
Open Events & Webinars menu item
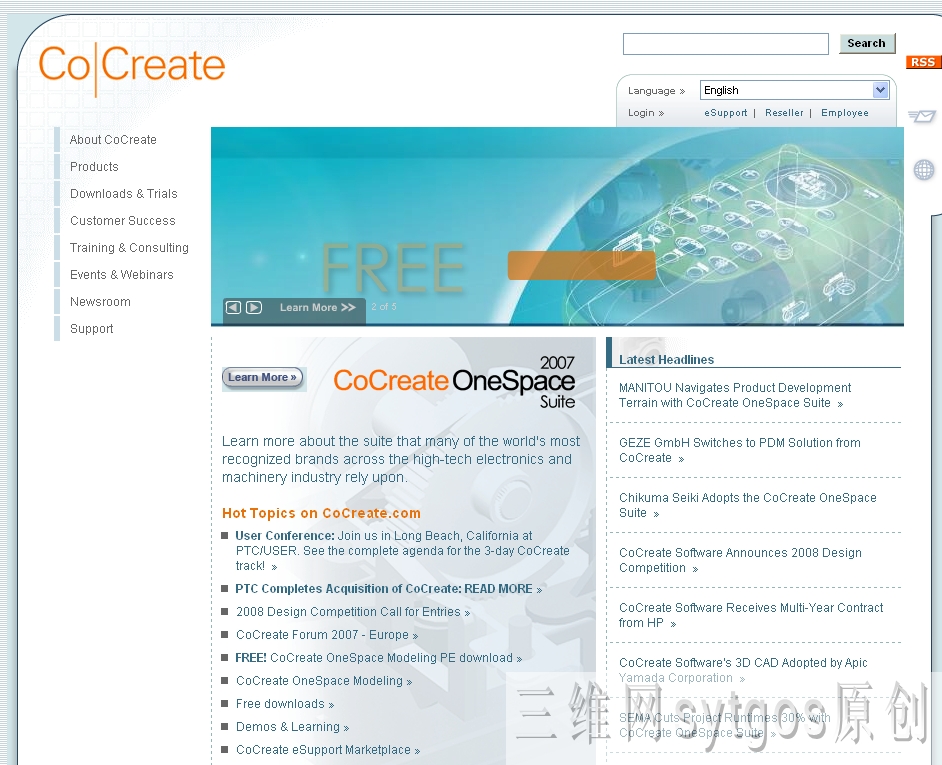tap(121, 275)
